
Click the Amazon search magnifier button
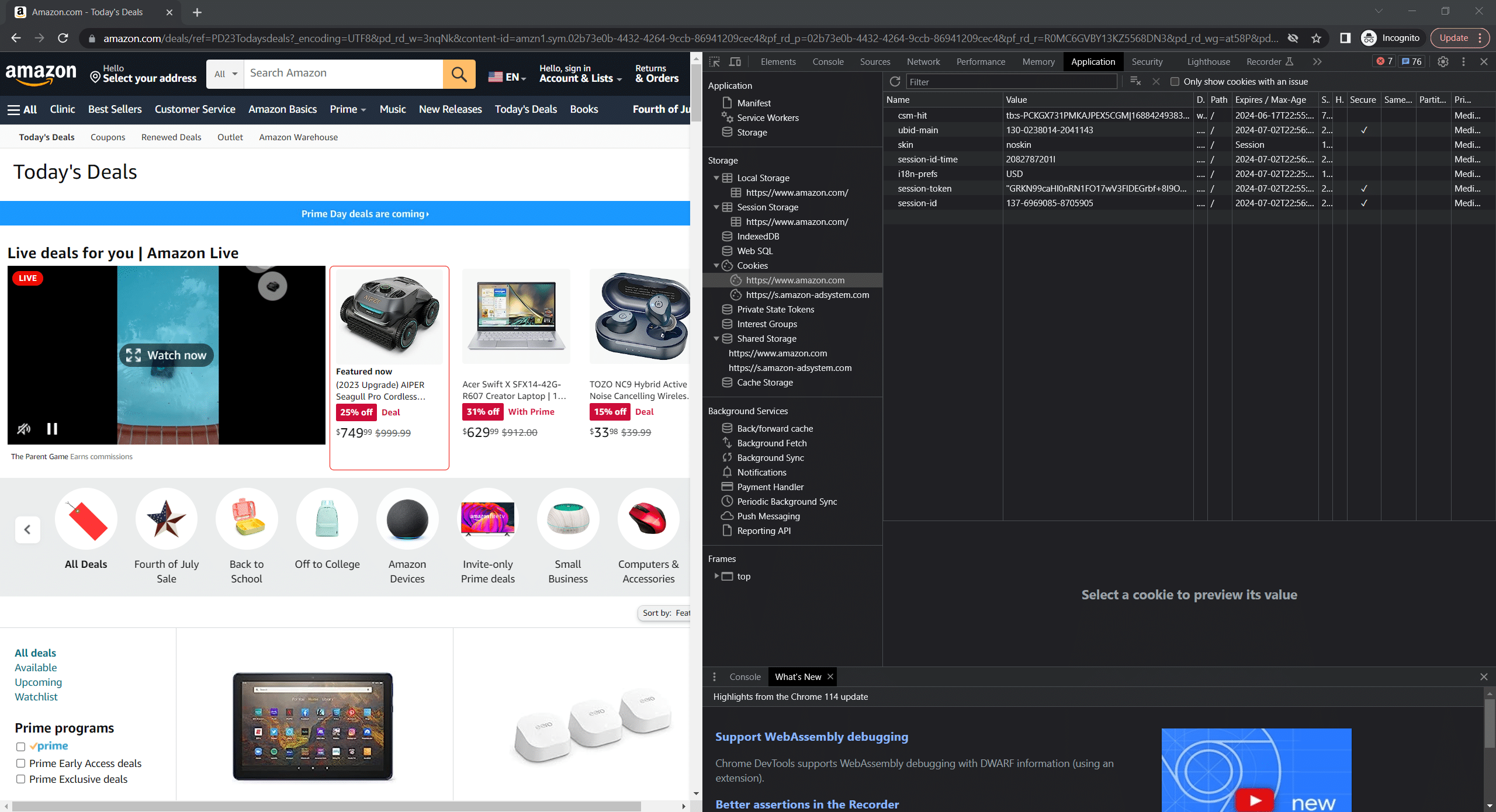[459, 74]
